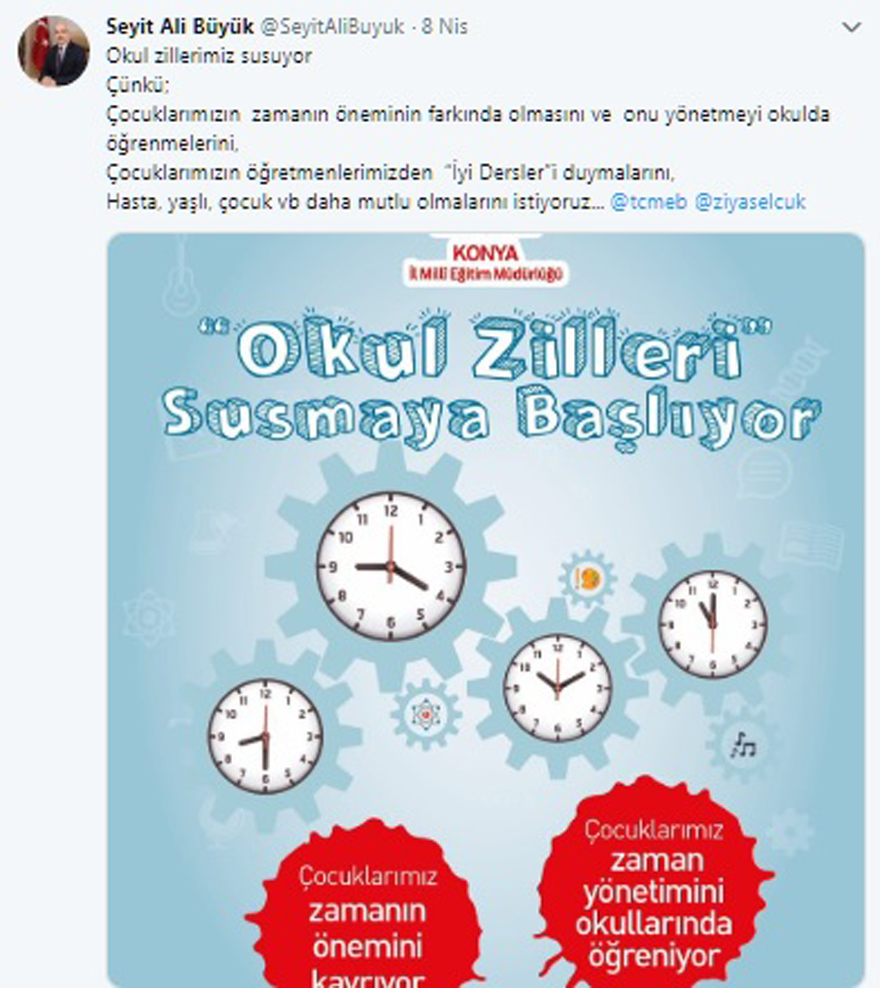880x988 pixels.
Task: Open the tweet's 8 Nis timestamp
Action: (445, 26)
